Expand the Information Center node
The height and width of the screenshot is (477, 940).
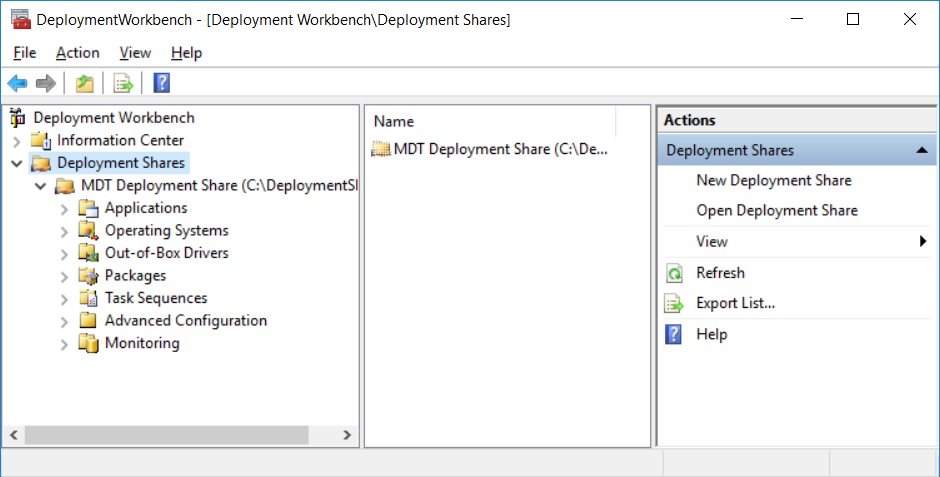pos(17,141)
